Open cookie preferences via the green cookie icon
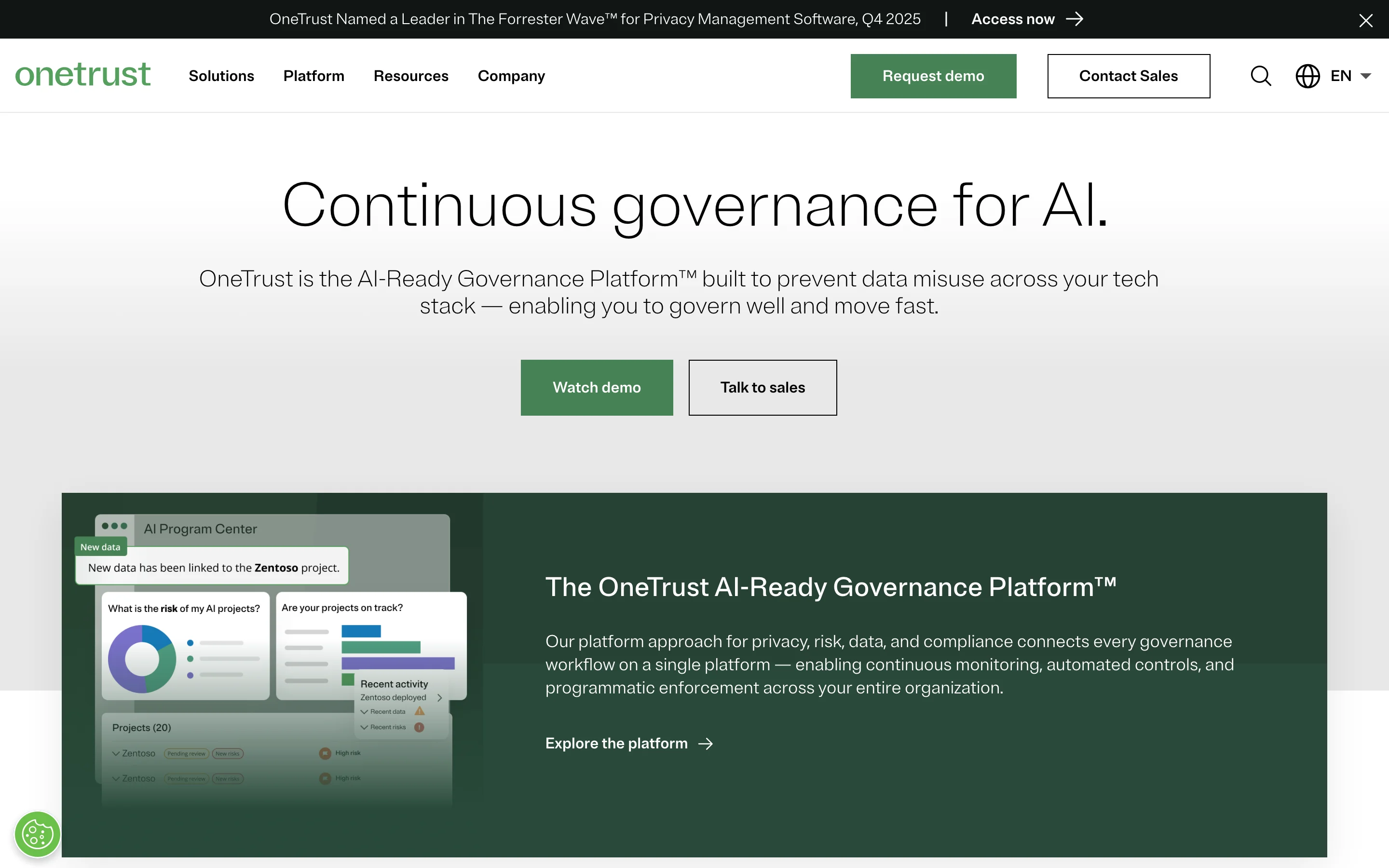The image size is (1389, 868). pos(37,834)
